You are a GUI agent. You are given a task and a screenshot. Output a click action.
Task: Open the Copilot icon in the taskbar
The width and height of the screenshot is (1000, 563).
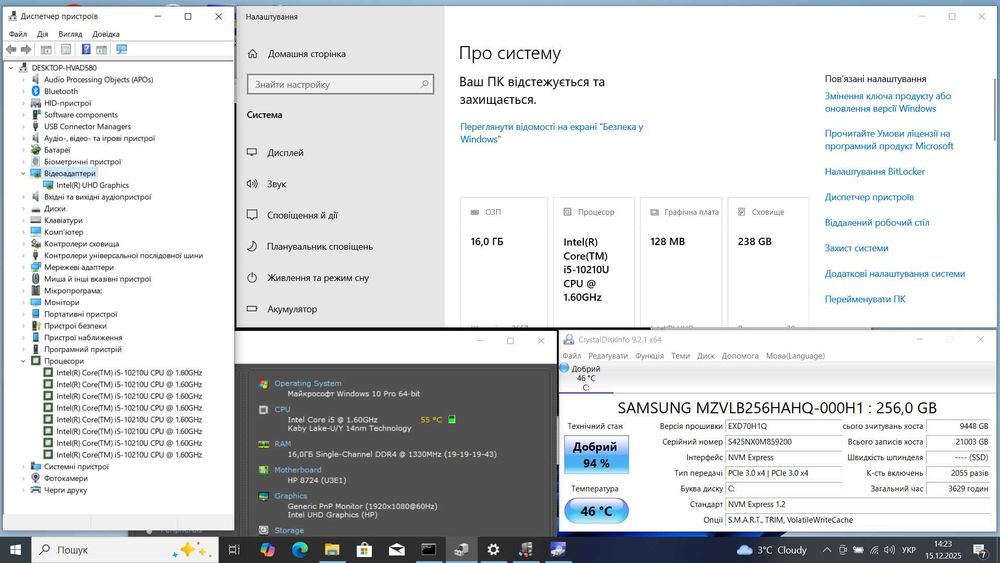pyautogui.click(x=267, y=550)
